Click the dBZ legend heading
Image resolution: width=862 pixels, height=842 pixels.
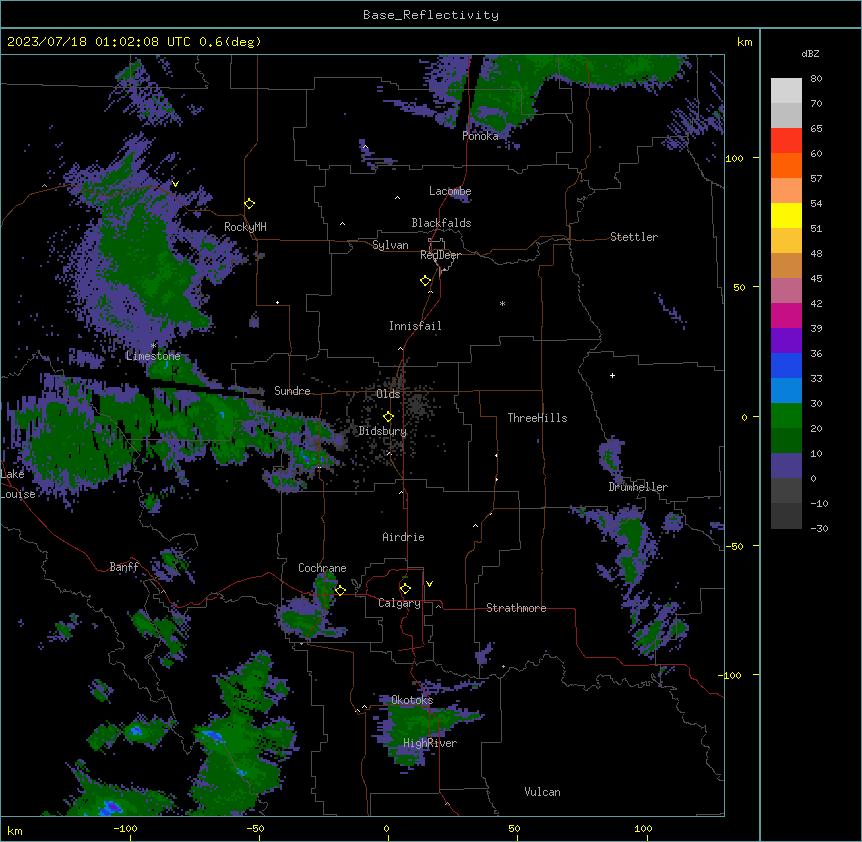(810, 54)
